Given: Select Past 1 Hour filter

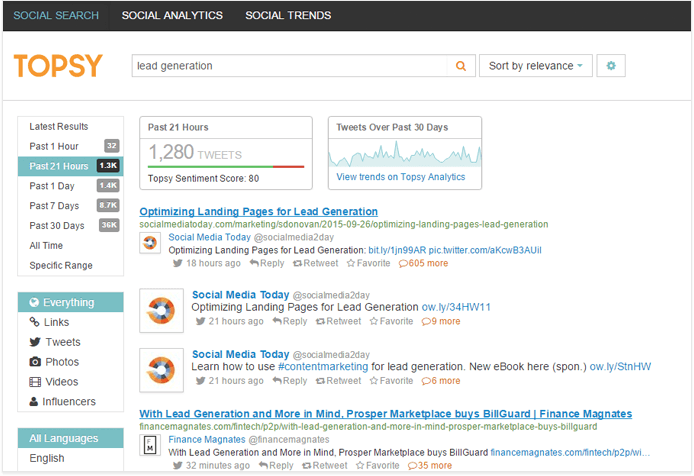Looking at the screenshot, I should coord(71,146).
